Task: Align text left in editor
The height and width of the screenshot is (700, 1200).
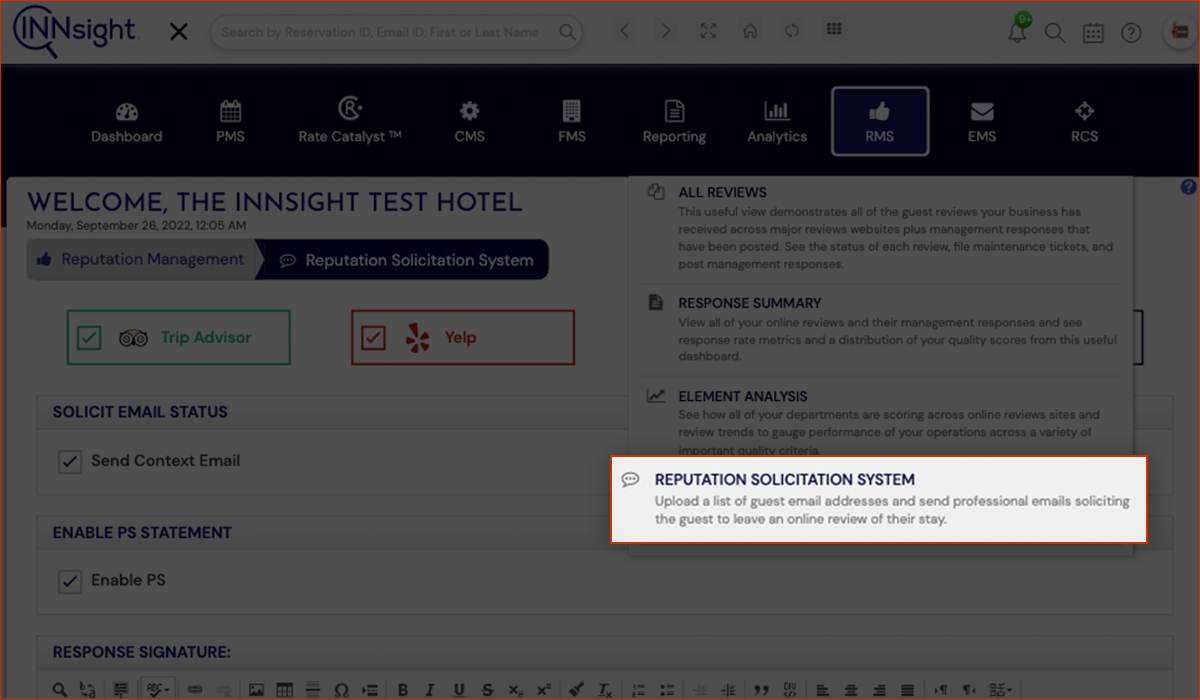Action: coord(822,689)
